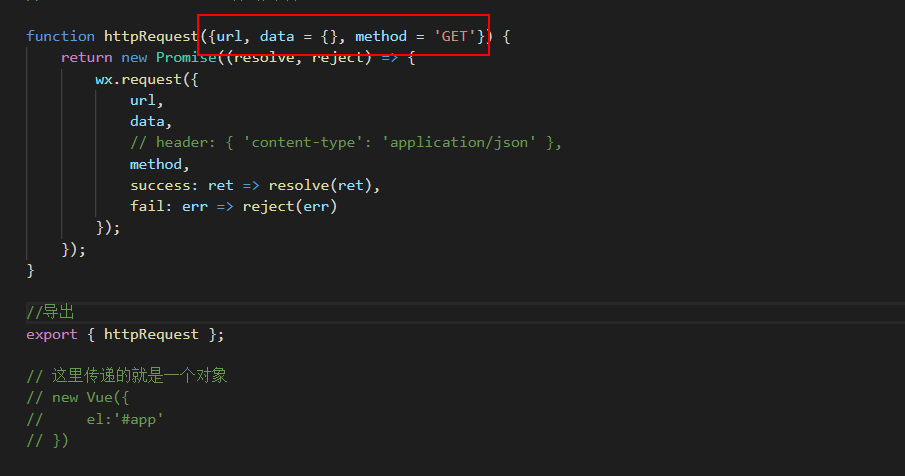The image size is (905, 476).
Task: Click the closing brace of httpRequest function
Action: (x=30, y=271)
